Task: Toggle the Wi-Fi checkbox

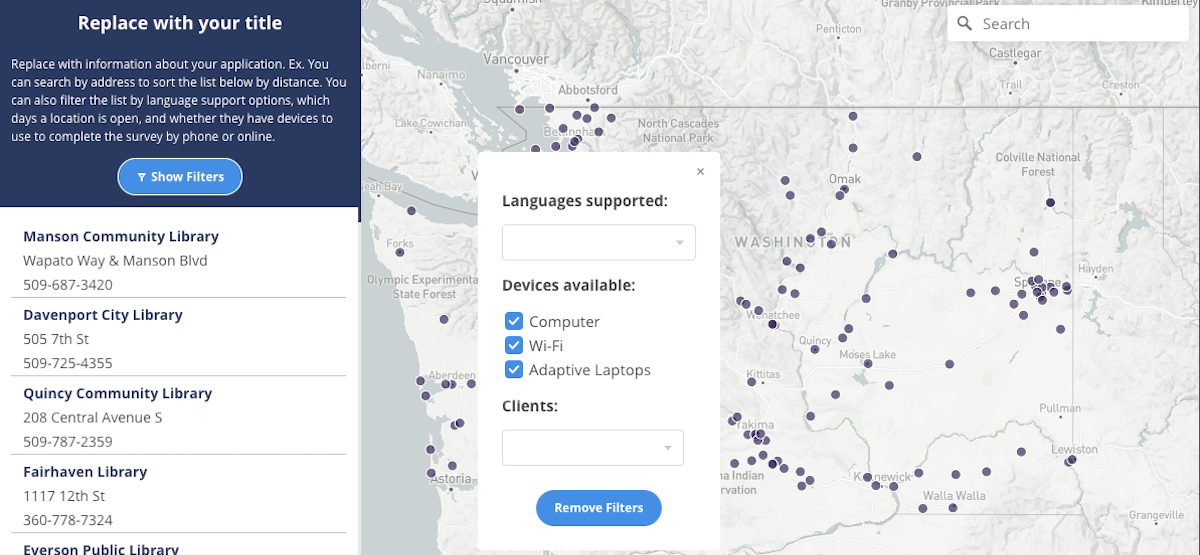Action: (x=514, y=345)
